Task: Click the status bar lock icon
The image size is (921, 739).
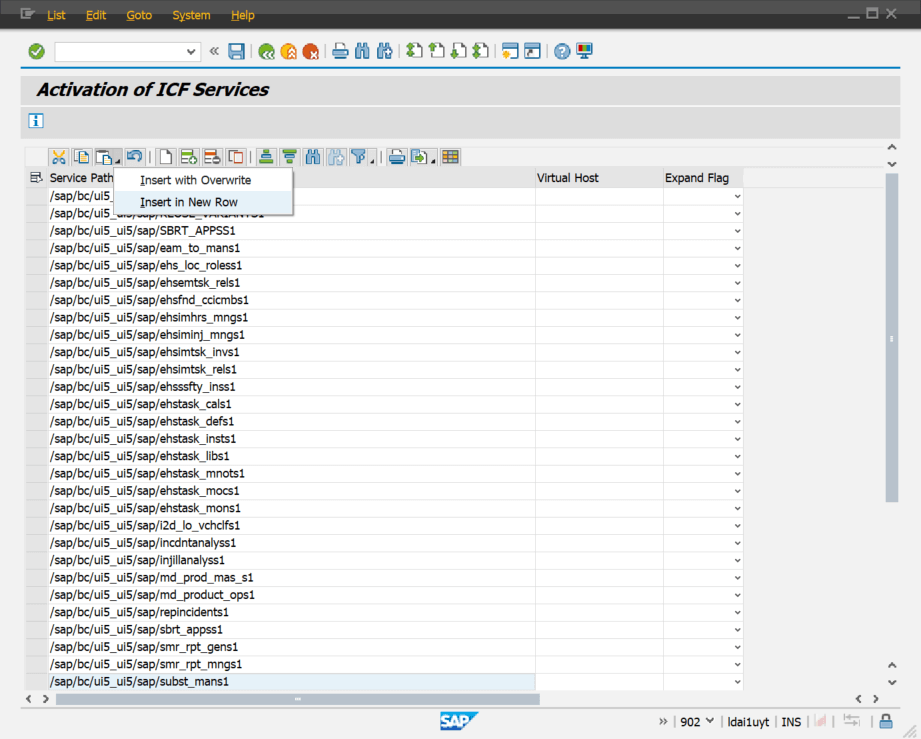Action: [886, 721]
